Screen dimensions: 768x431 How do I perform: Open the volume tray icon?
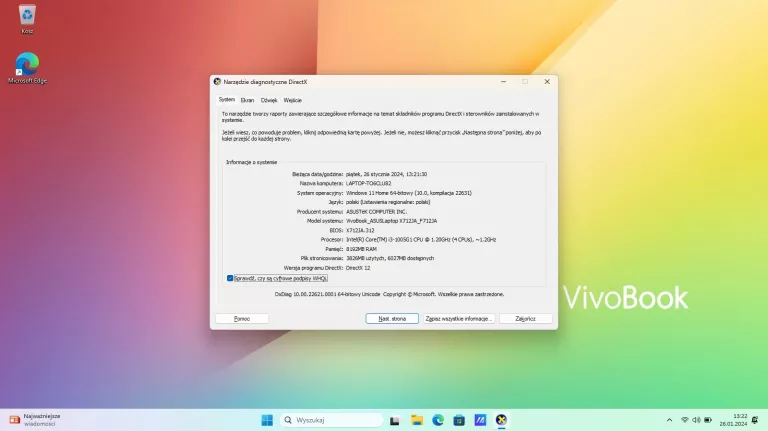pyautogui.click(x=696, y=420)
